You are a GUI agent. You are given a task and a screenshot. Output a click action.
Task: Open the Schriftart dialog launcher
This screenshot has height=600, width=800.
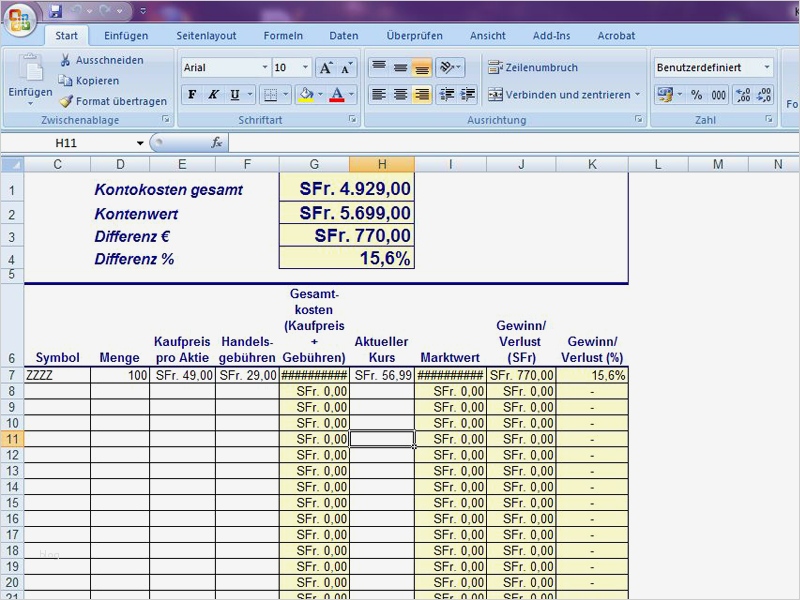tap(352, 117)
